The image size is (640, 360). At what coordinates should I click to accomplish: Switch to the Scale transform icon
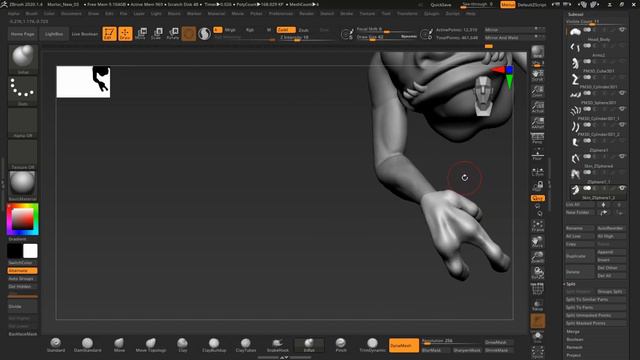[x=157, y=33]
